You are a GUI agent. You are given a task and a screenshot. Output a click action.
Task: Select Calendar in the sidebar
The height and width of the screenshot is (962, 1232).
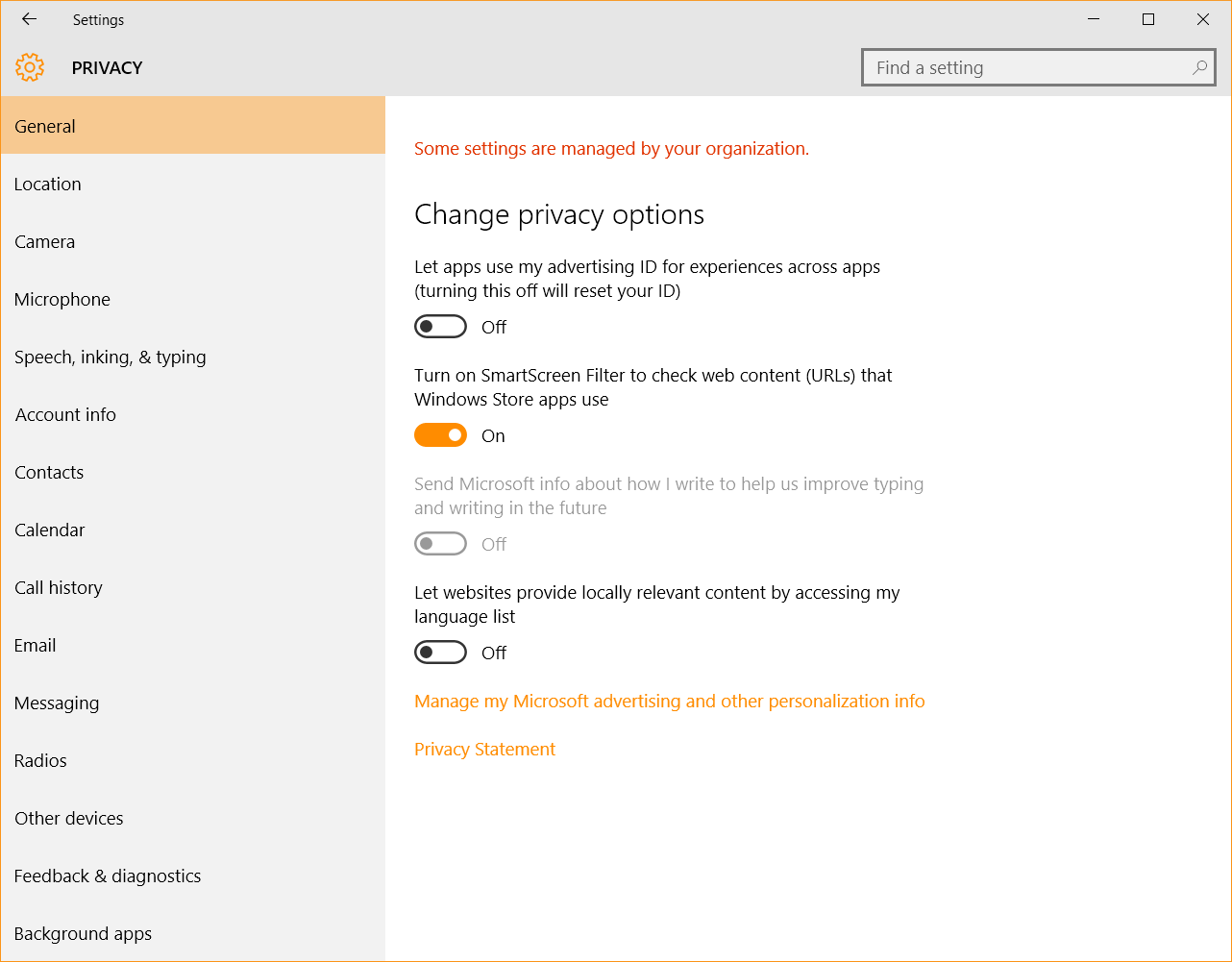(193, 530)
